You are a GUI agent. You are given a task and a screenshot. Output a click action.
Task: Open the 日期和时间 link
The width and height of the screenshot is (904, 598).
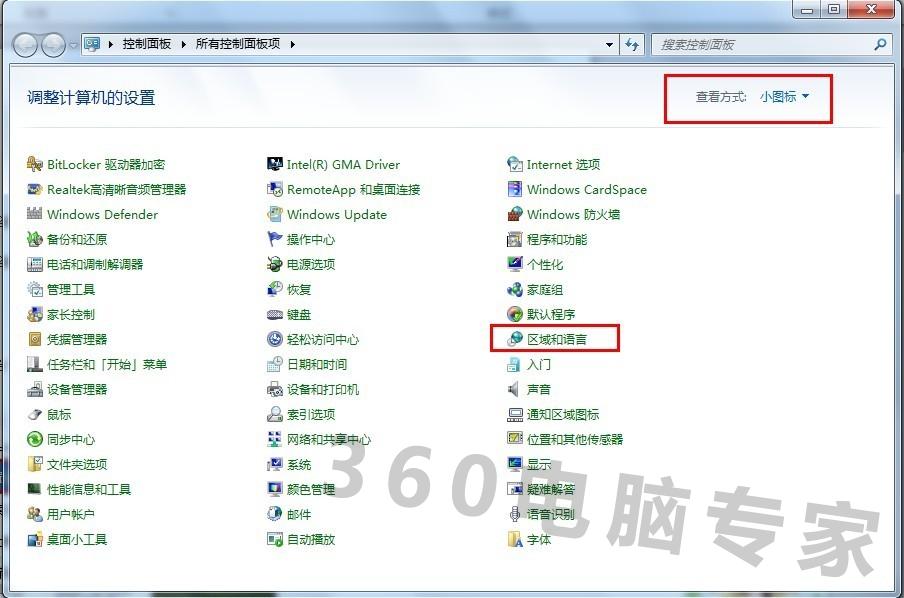(x=317, y=364)
